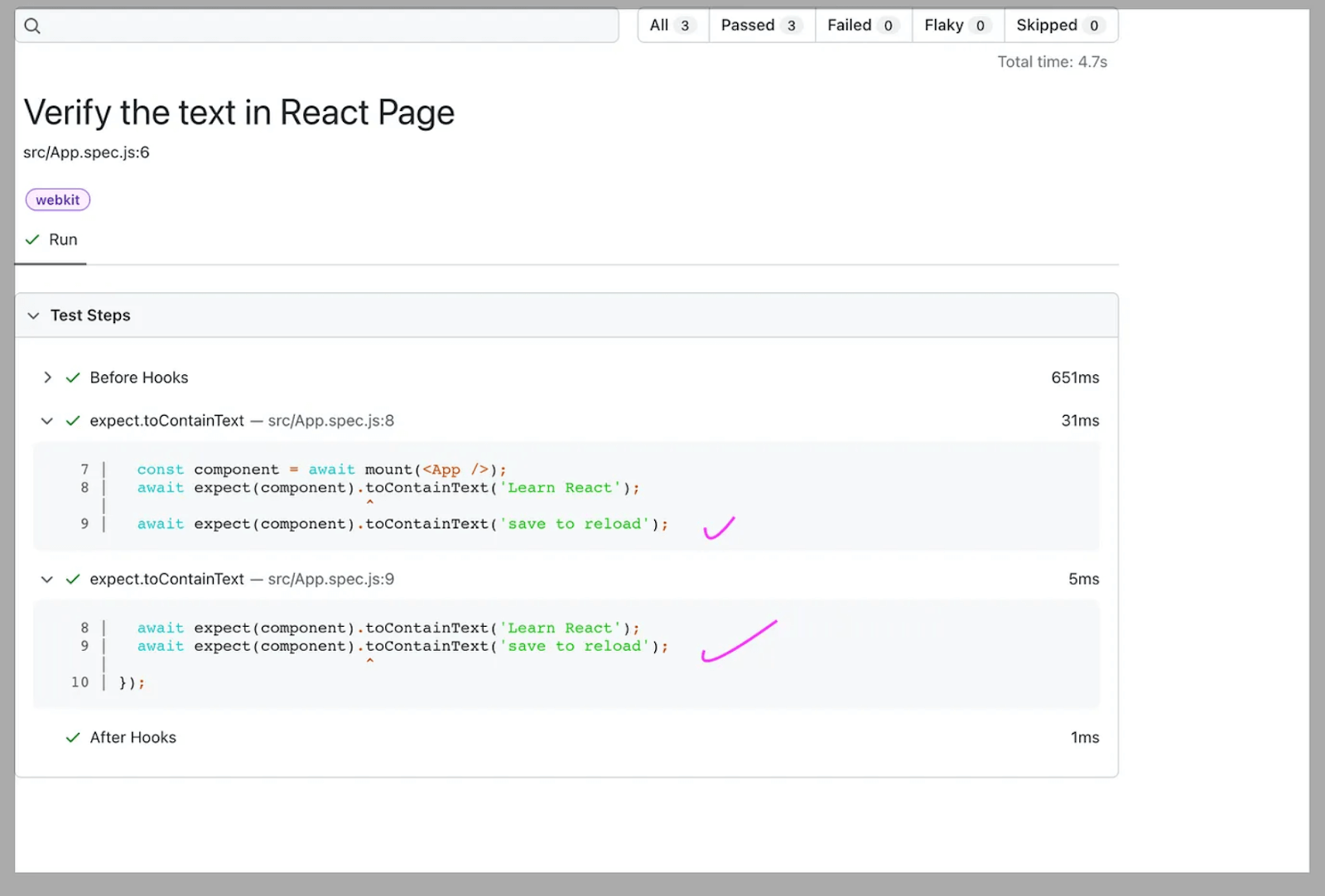Viewport: 1325px width, 896px height.
Task: Open the Failed results tab
Action: tap(861, 25)
